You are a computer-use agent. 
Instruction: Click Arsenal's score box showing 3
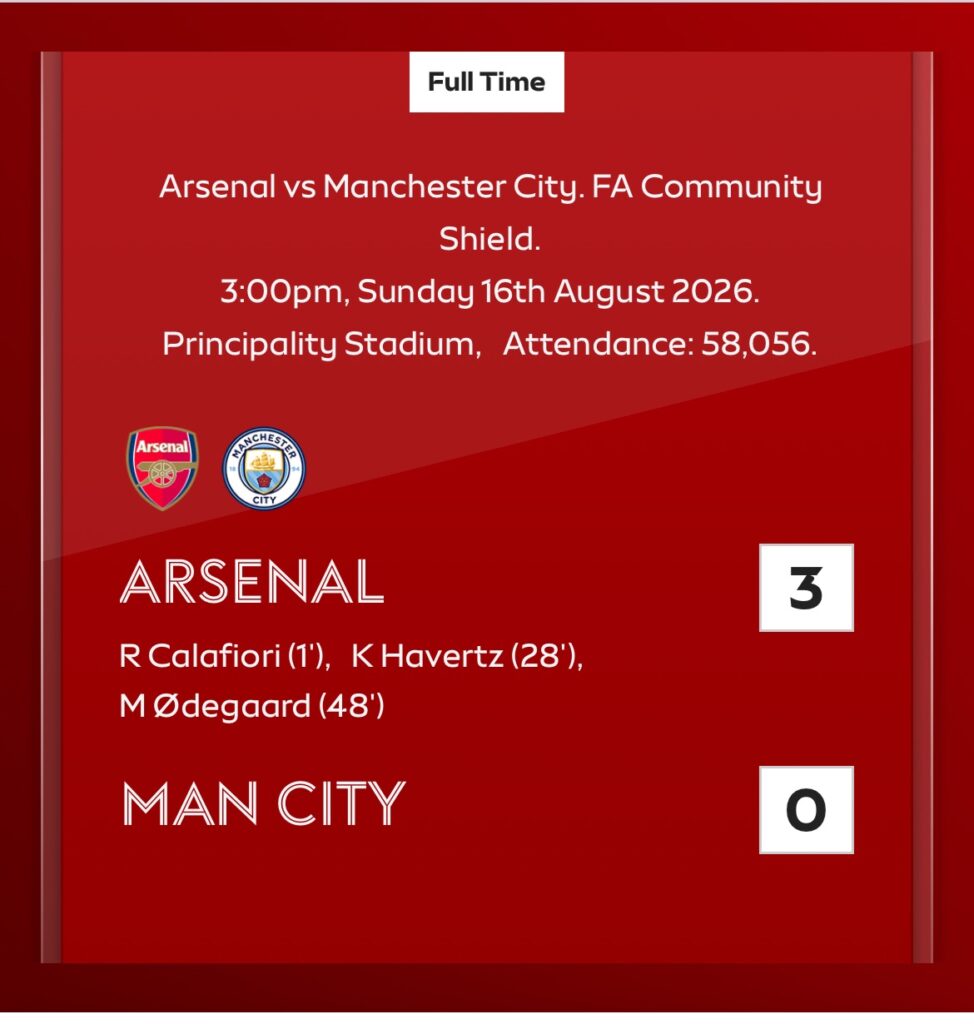pyautogui.click(x=806, y=588)
